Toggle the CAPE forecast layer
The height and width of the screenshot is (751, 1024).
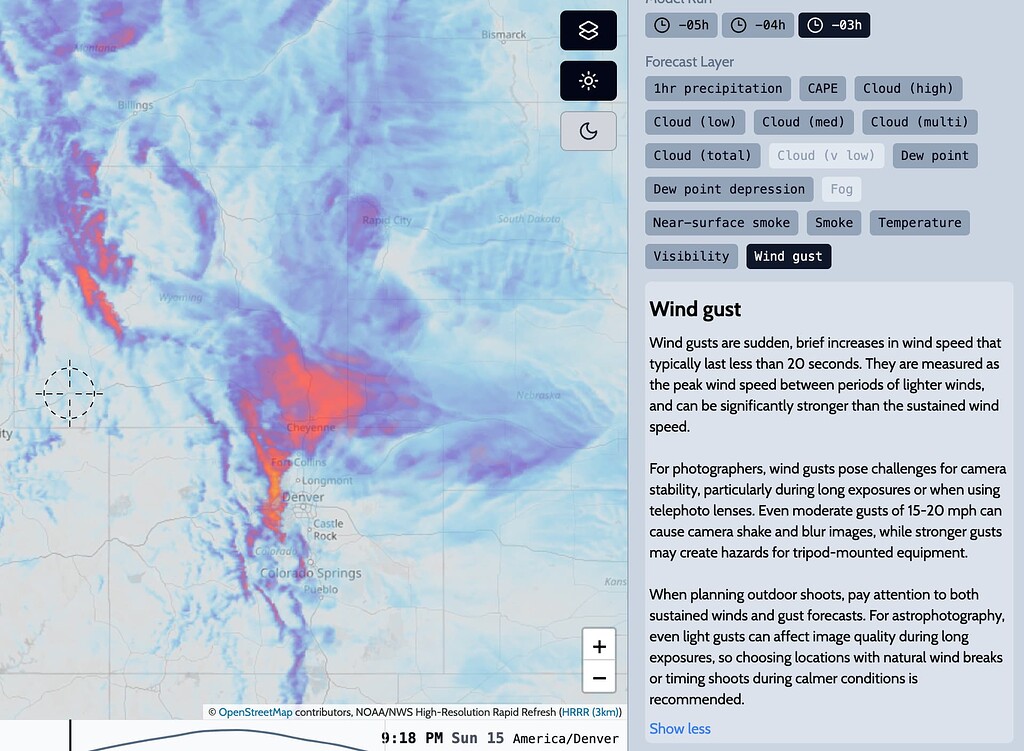pyautogui.click(x=822, y=88)
